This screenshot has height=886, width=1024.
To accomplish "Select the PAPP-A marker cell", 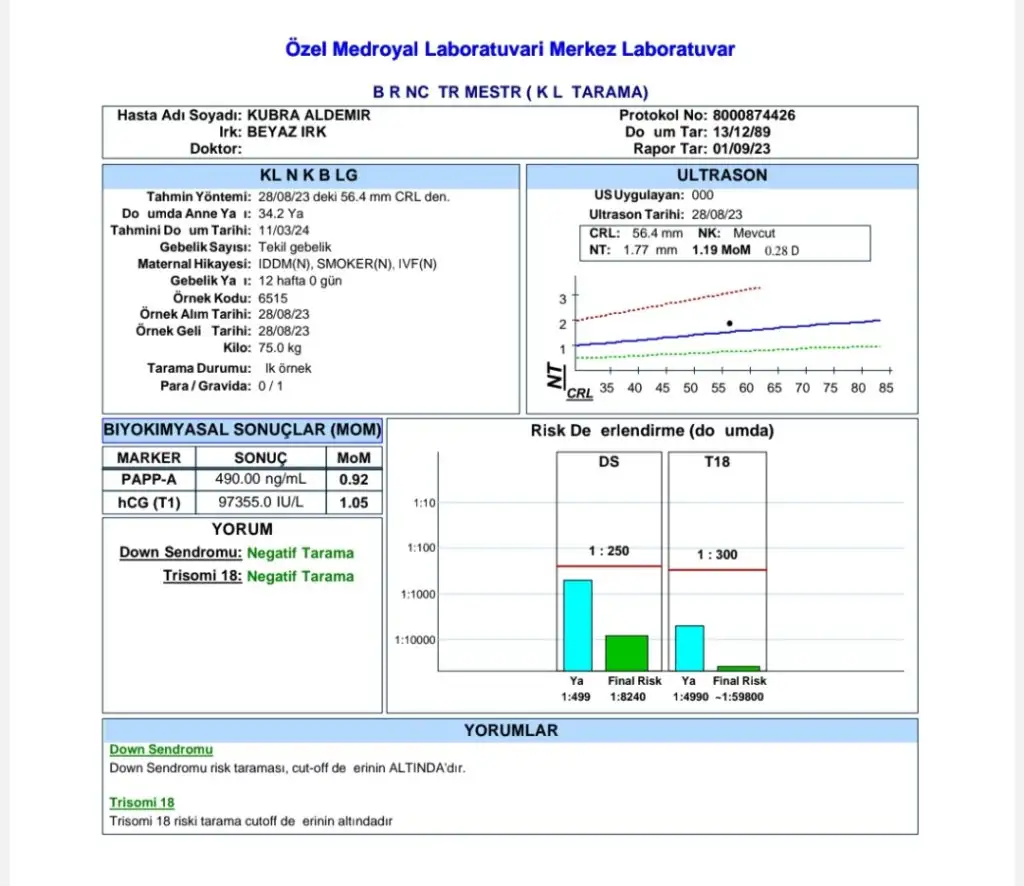I will point(149,479).
